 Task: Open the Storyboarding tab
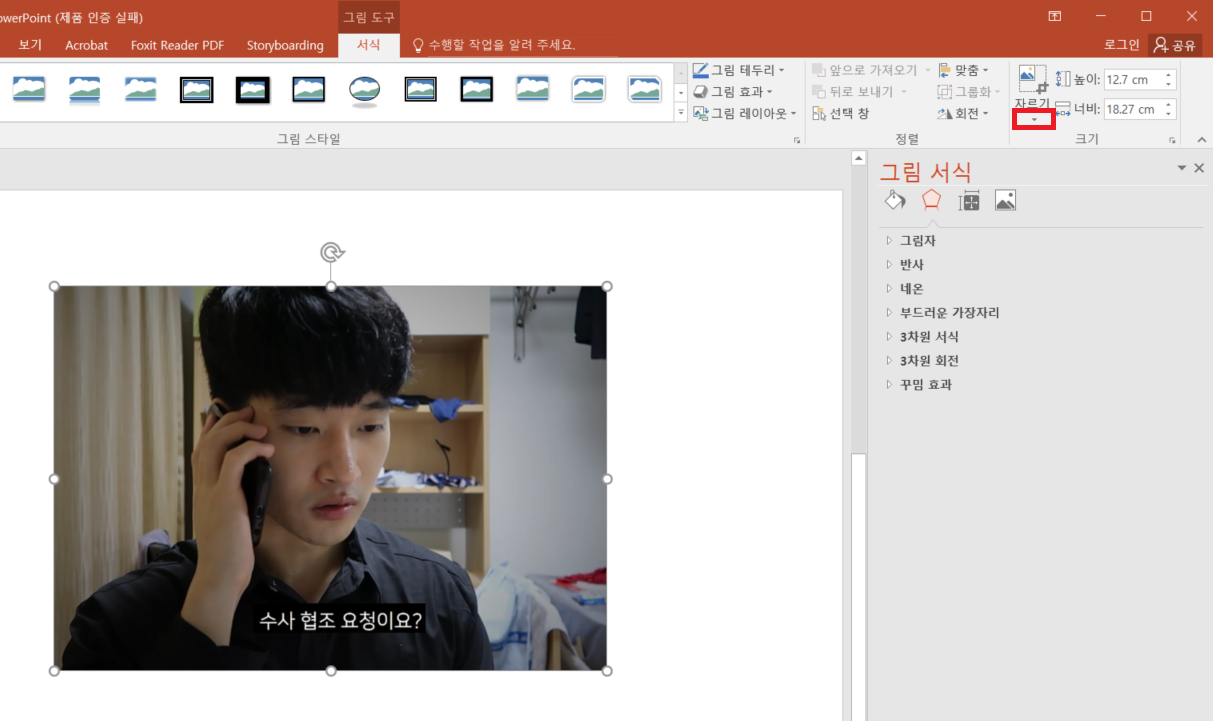tap(285, 45)
